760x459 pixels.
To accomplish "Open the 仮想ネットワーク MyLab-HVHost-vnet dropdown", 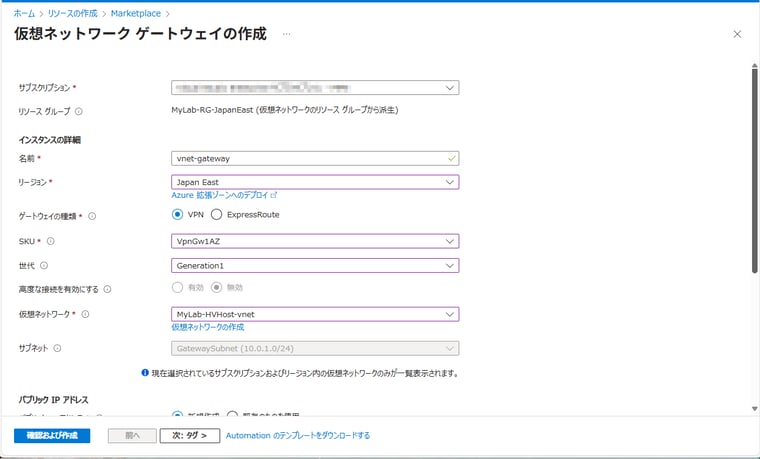I will click(315, 314).
